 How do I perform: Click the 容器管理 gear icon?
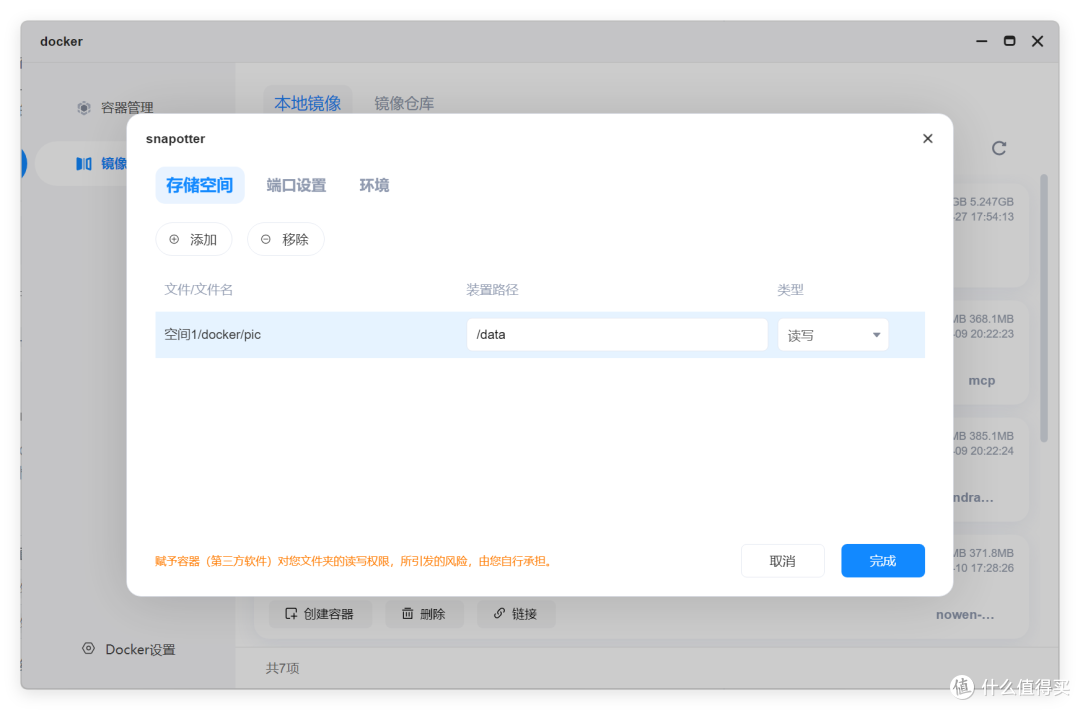[x=83, y=107]
